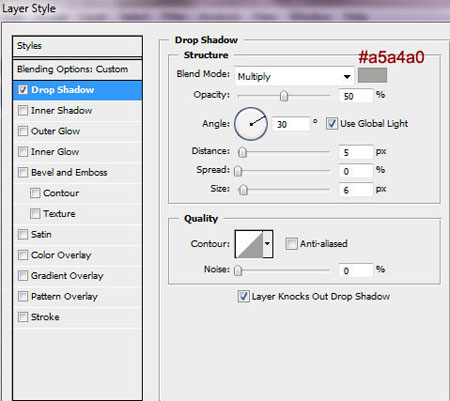Select Blending Options: Custom entry

(x=77, y=69)
